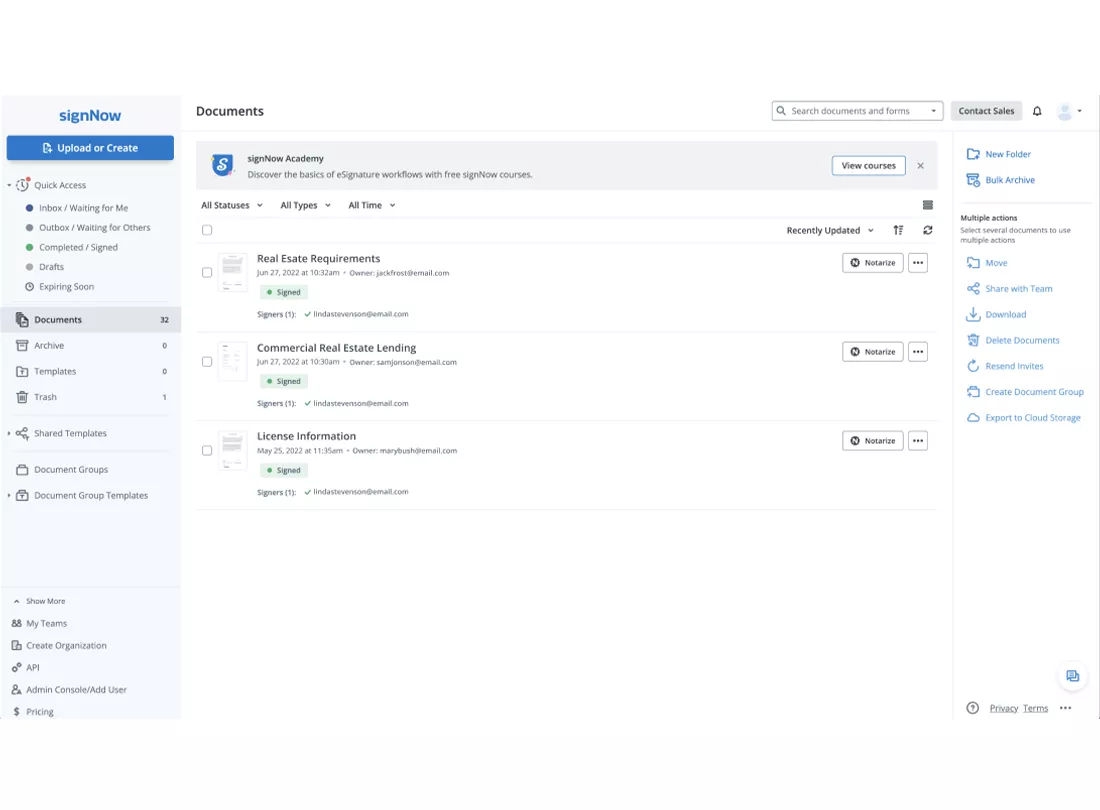Click the Export to Cloud Storage icon

(x=973, y=418)
